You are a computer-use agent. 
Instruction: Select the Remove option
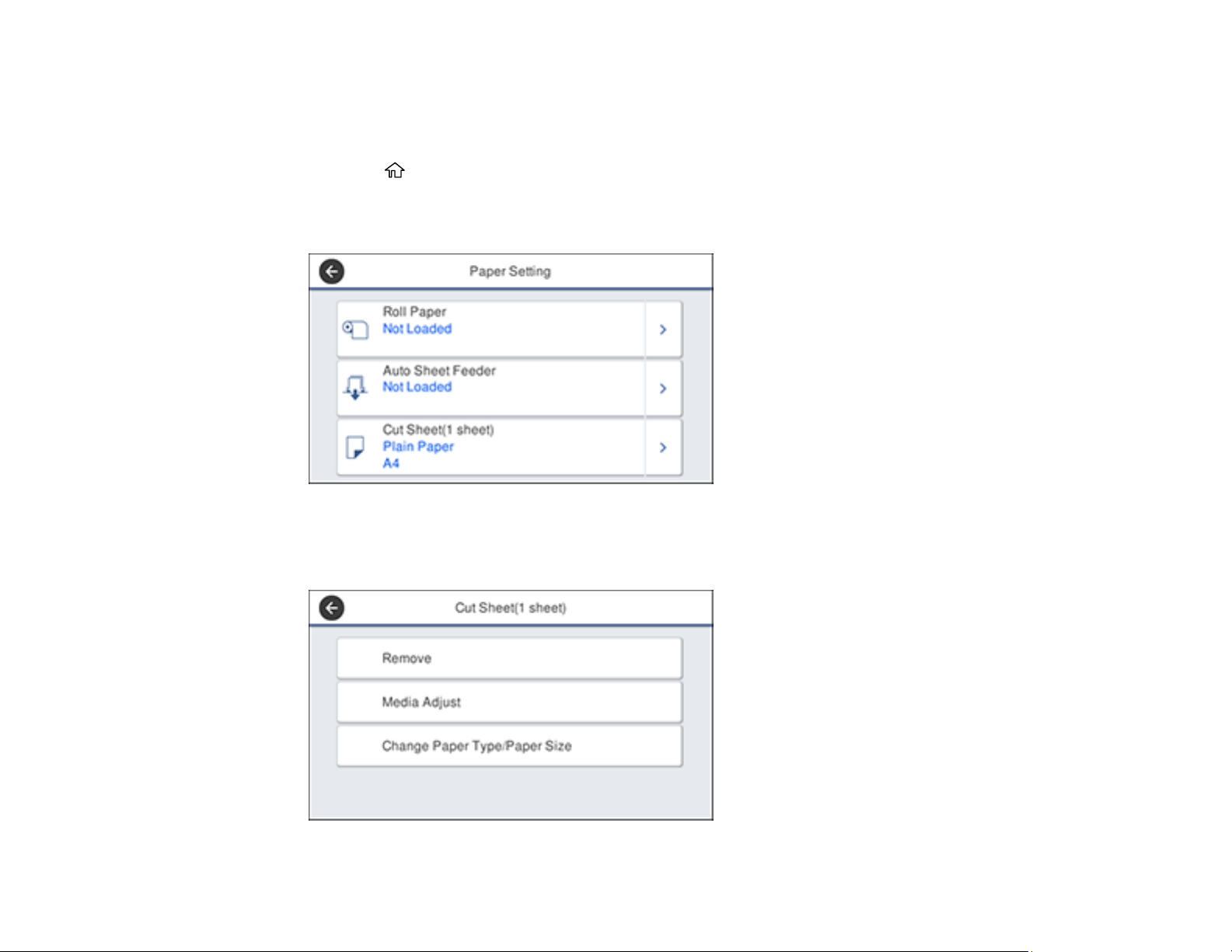[x=509, y=658]
